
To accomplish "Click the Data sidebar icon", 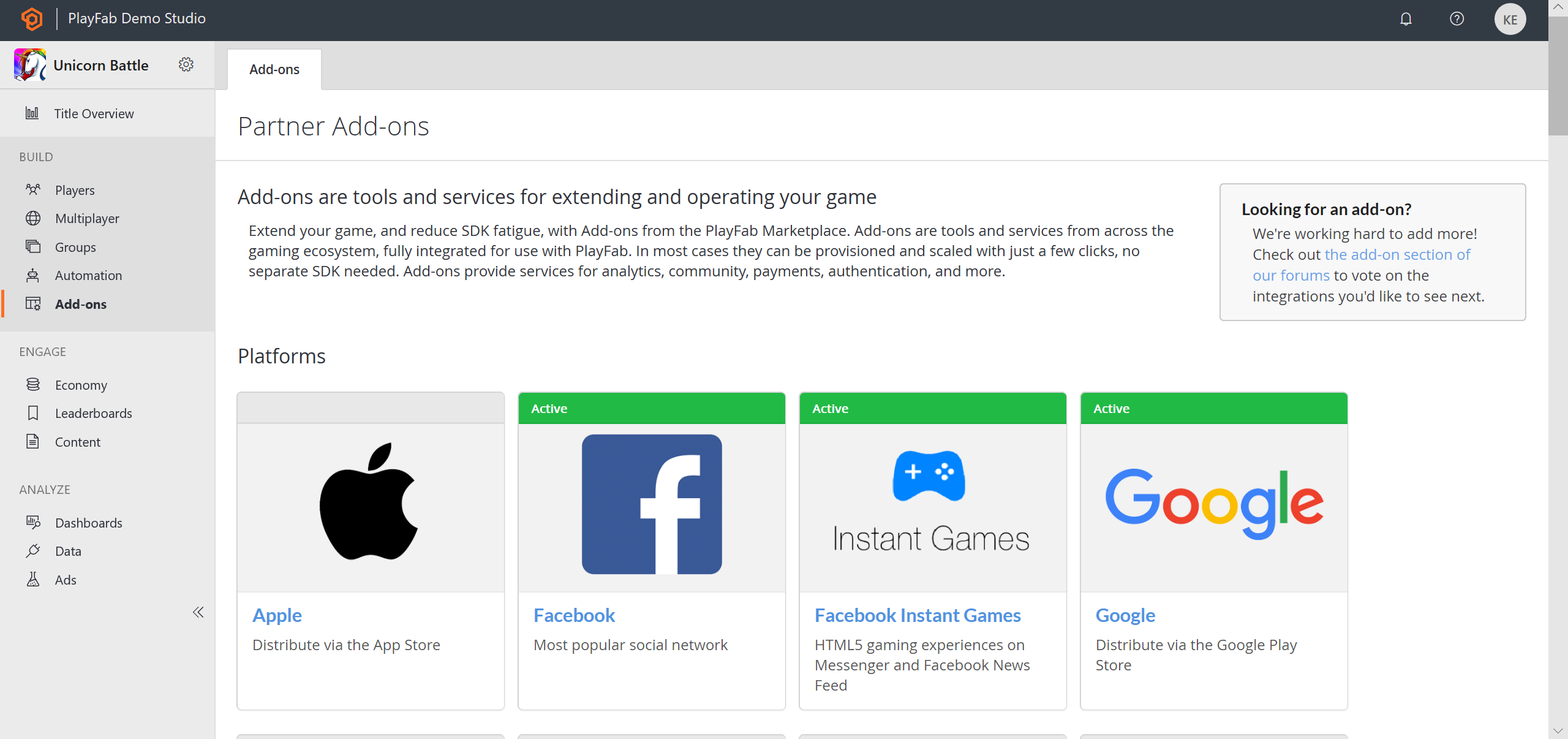I will point(33,551).
